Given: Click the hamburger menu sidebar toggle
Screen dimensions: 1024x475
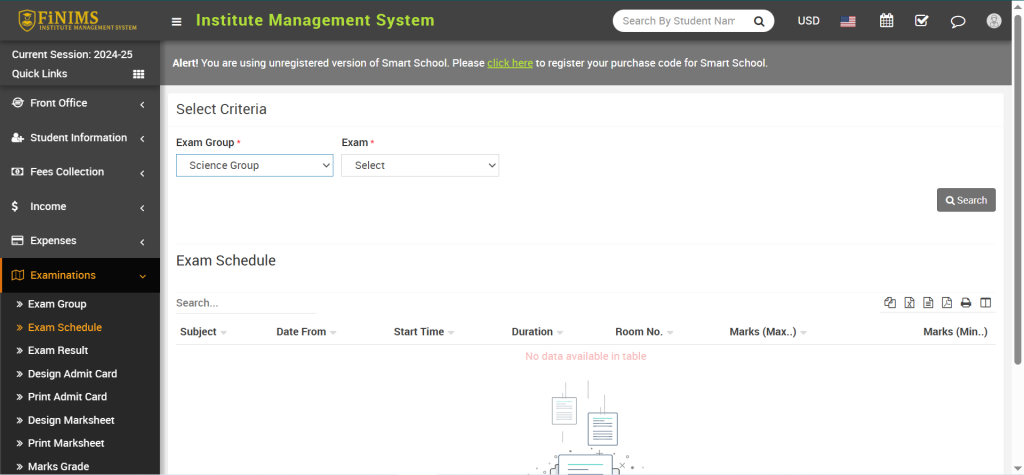Looking at the screenshot, I should 177,21.
